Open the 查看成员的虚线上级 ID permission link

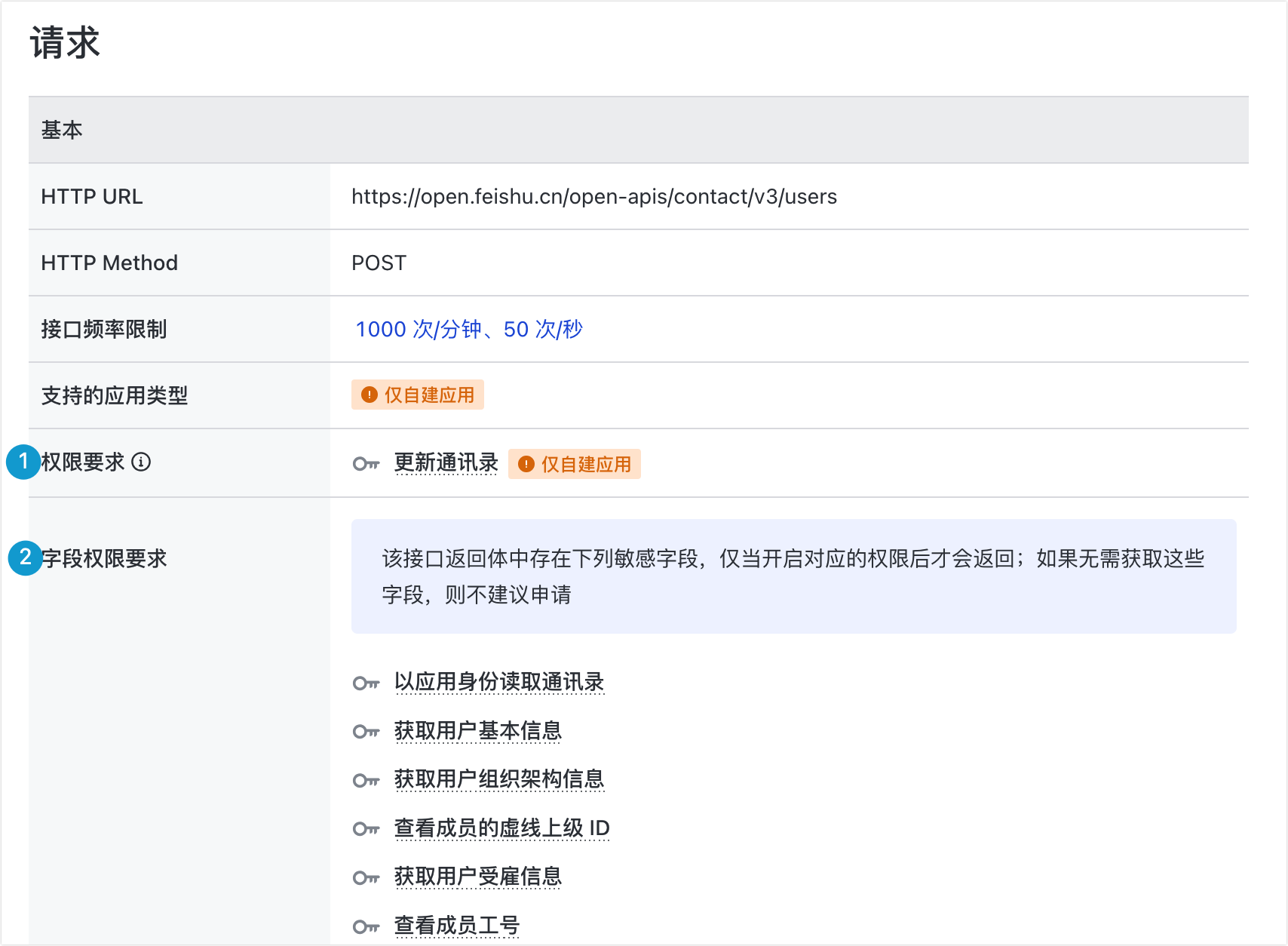(x=501, y=828)
